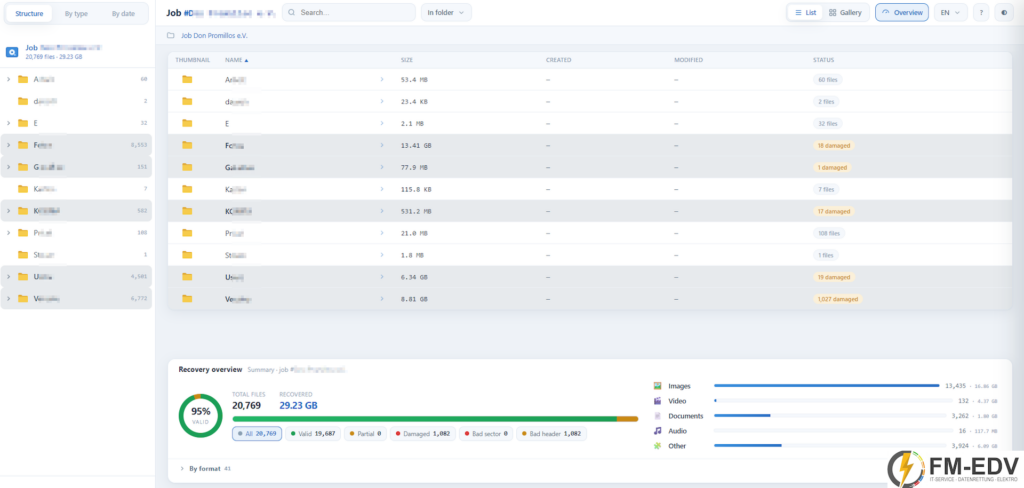Click folder icon in the 13.41 GB row
The width and height of the screenshot is (1024, 488).
point(187,145)
